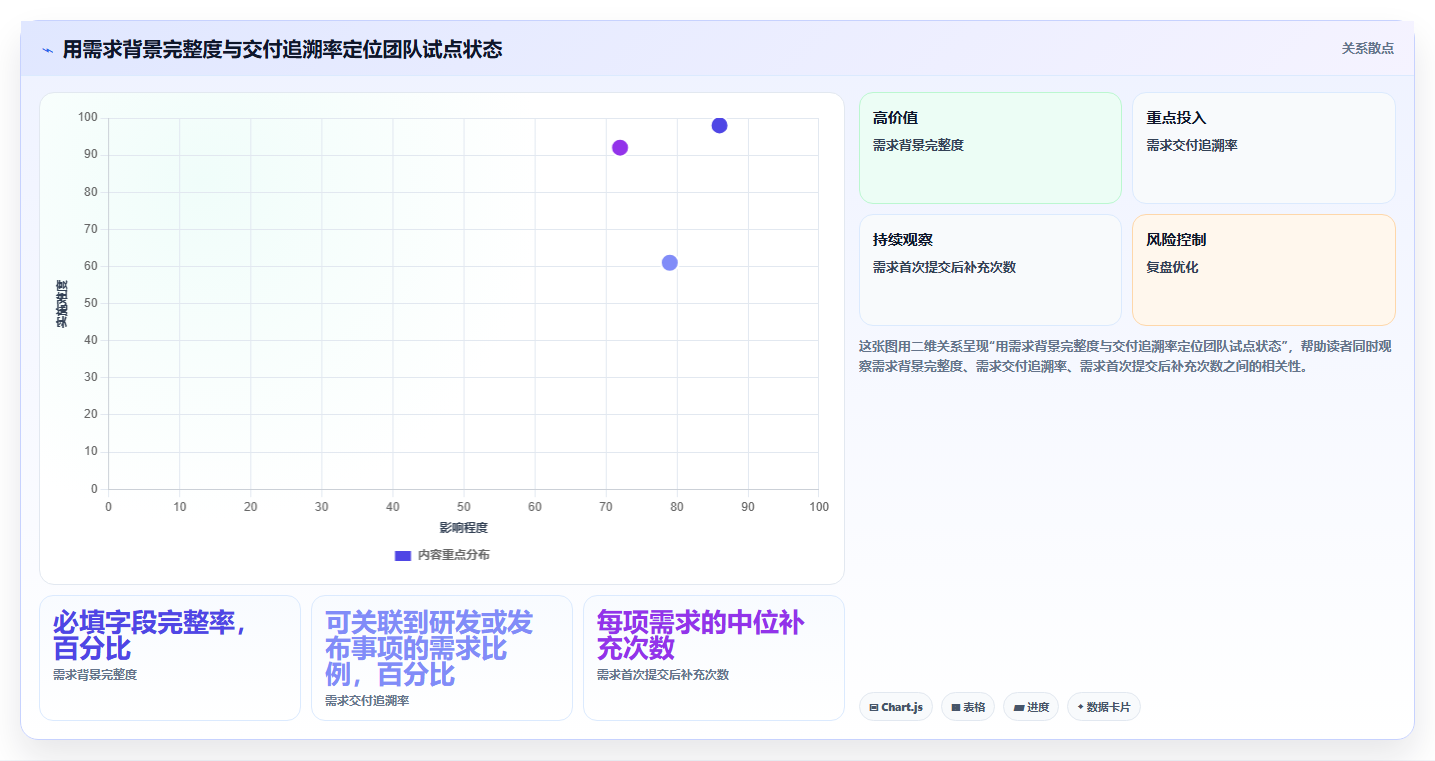This screenshot has height=761, width=1435.
Task: Click the 影响程度 x-axis title
Action: 463,528
